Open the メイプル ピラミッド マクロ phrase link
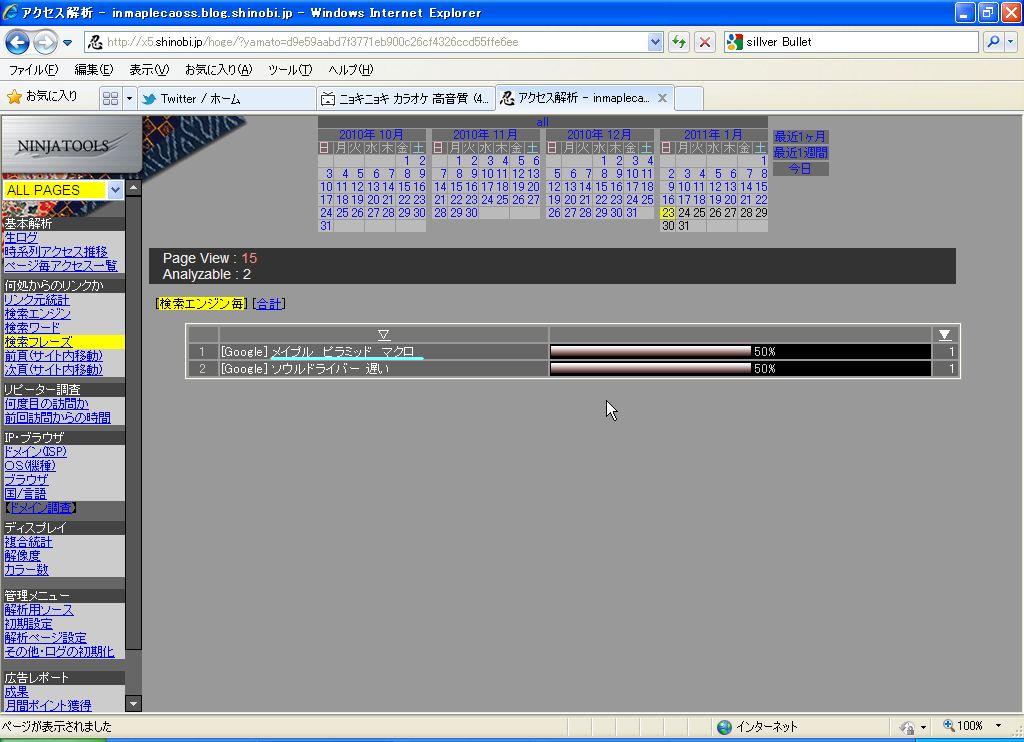Image resolution: width=1024 pixels, height=742 pixels. click(x=343, y=352)
